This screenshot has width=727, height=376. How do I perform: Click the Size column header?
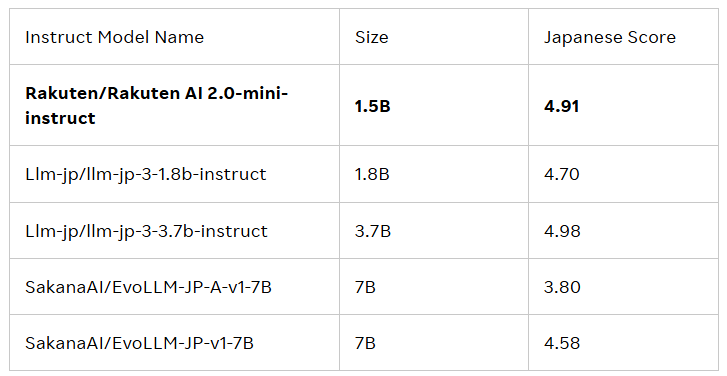click(371, 37)
